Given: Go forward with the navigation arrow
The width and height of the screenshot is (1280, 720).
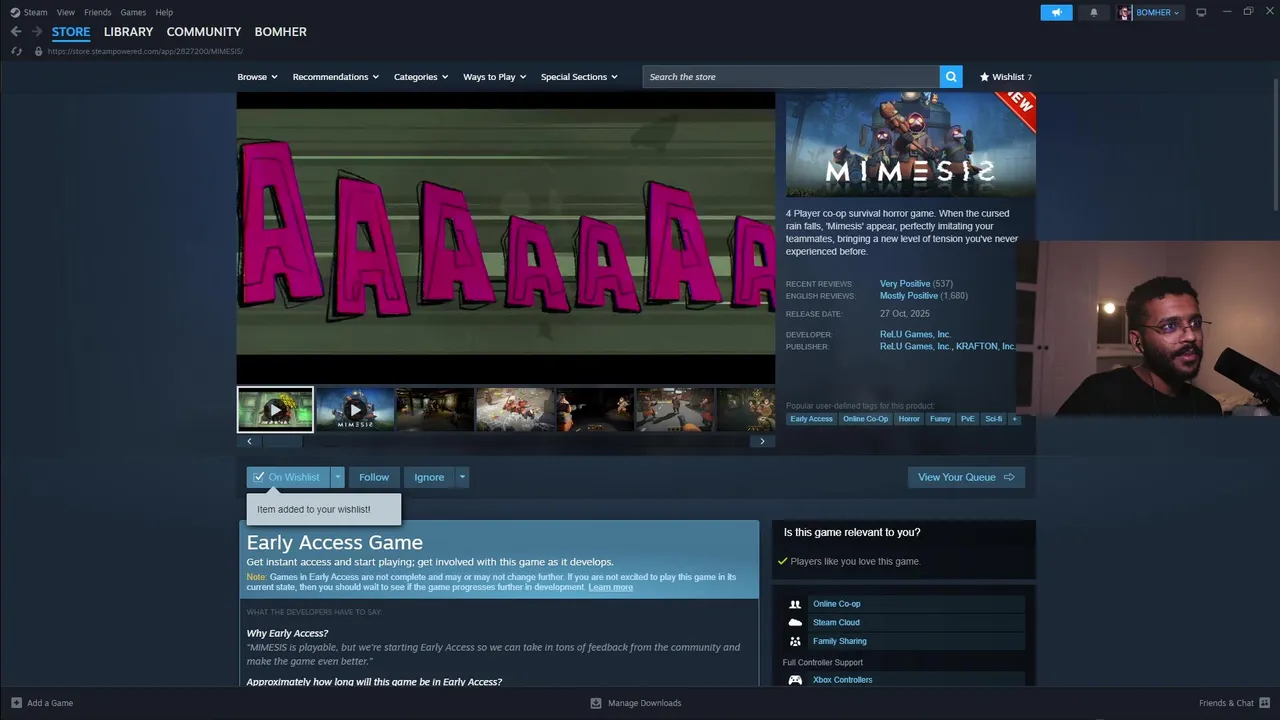Looking at the screenshot, I should [x=37, y=32].
